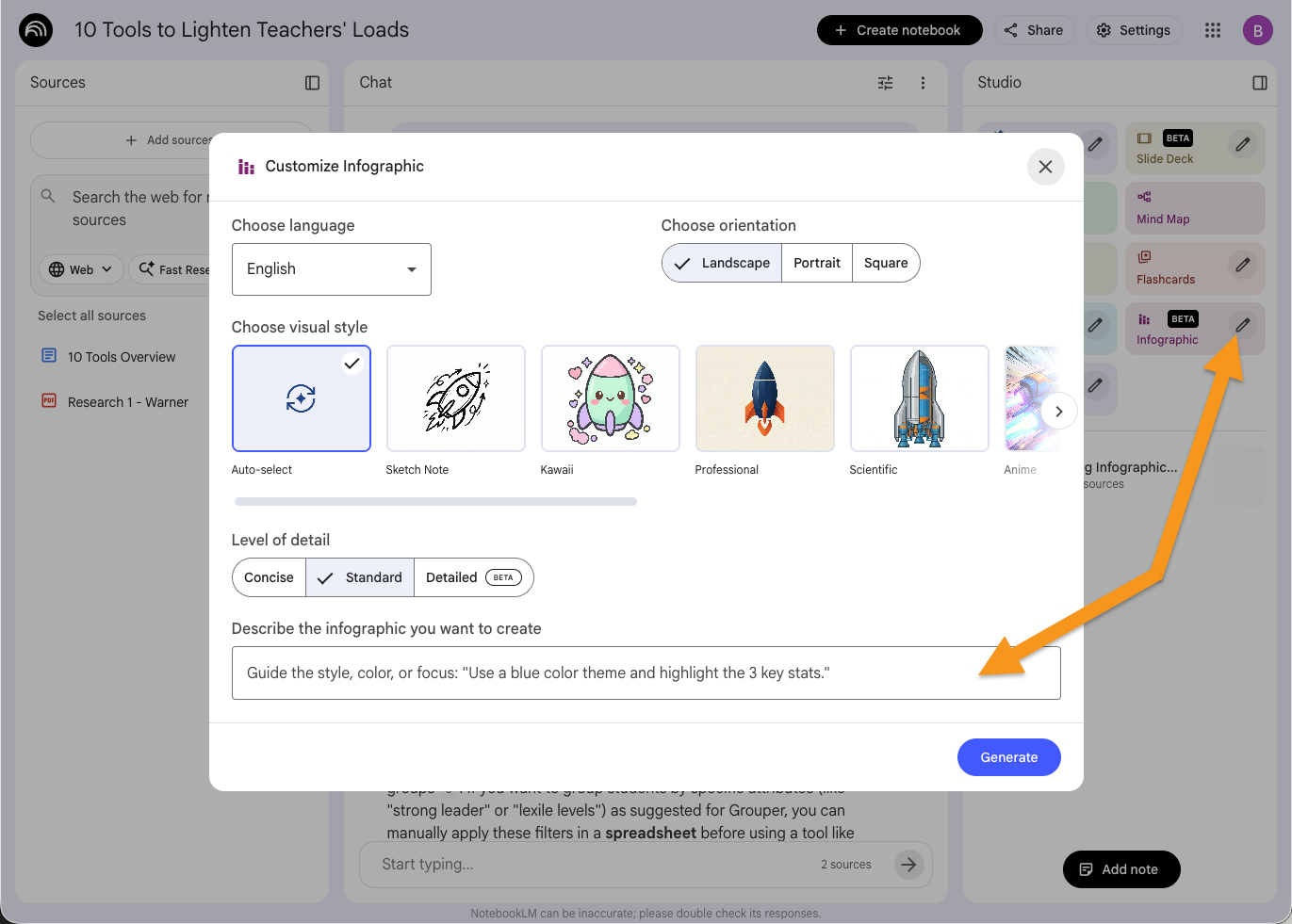Collapse the Sources panel
The width and height of the screenshot is (1292, 924).
point(312,83)
